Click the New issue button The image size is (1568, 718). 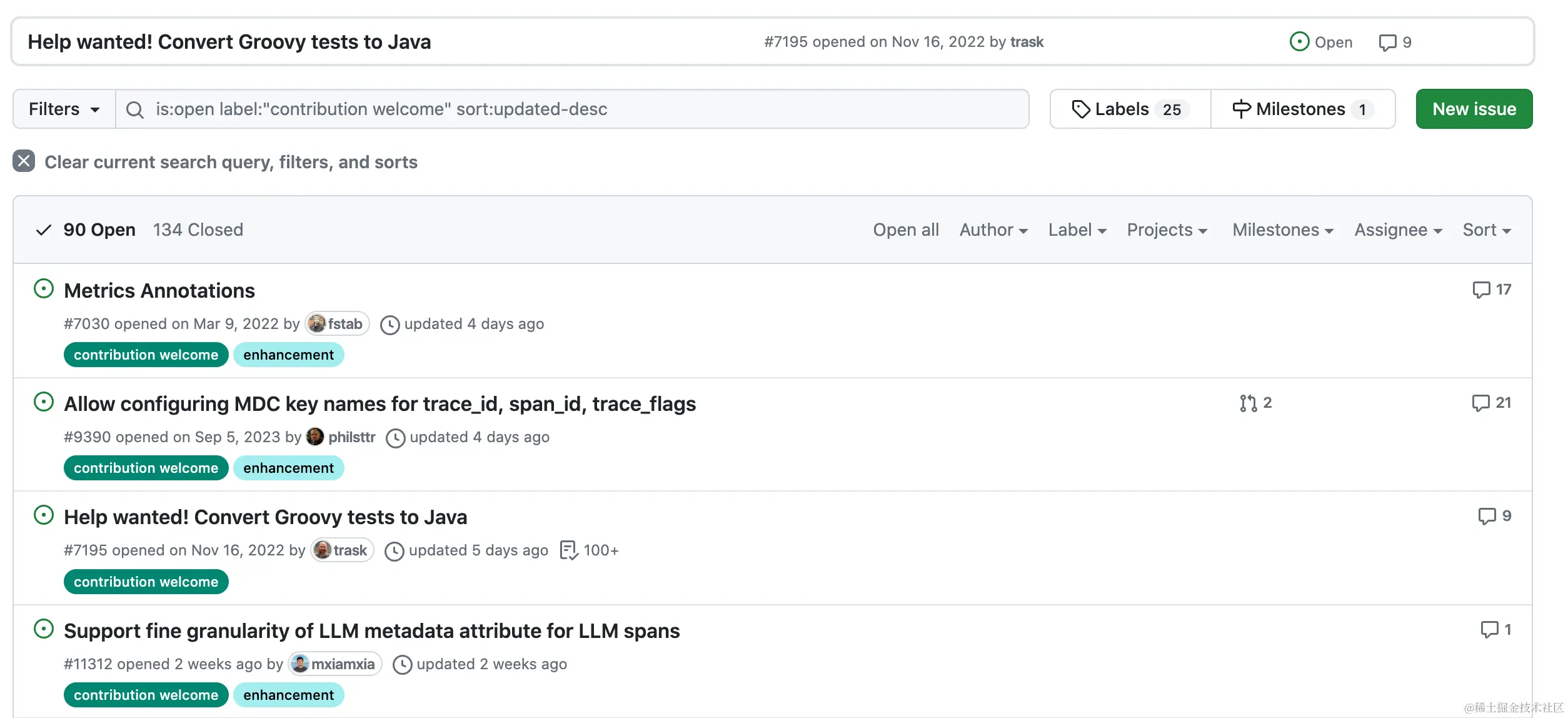coord(1474,109)
